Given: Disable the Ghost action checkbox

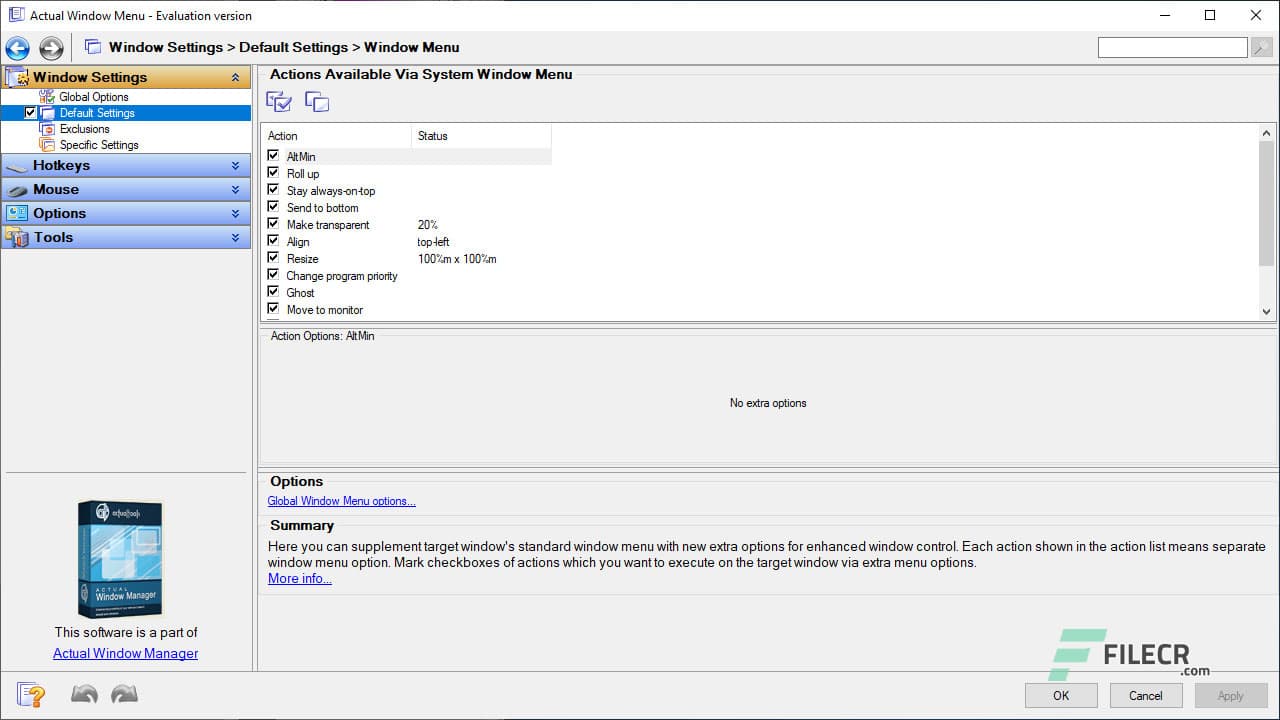Looking at the screenshot, I should coord(273,292).
